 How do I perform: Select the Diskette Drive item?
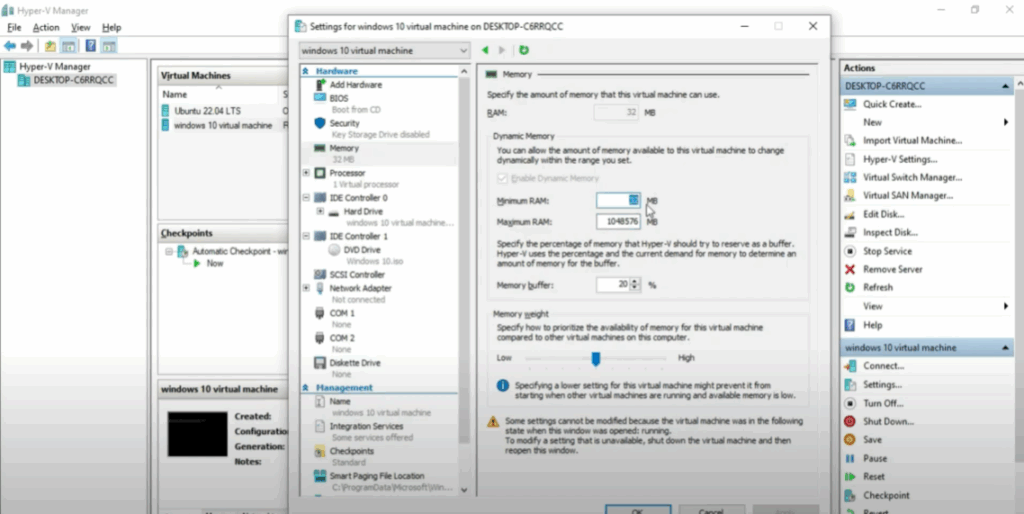355,363
